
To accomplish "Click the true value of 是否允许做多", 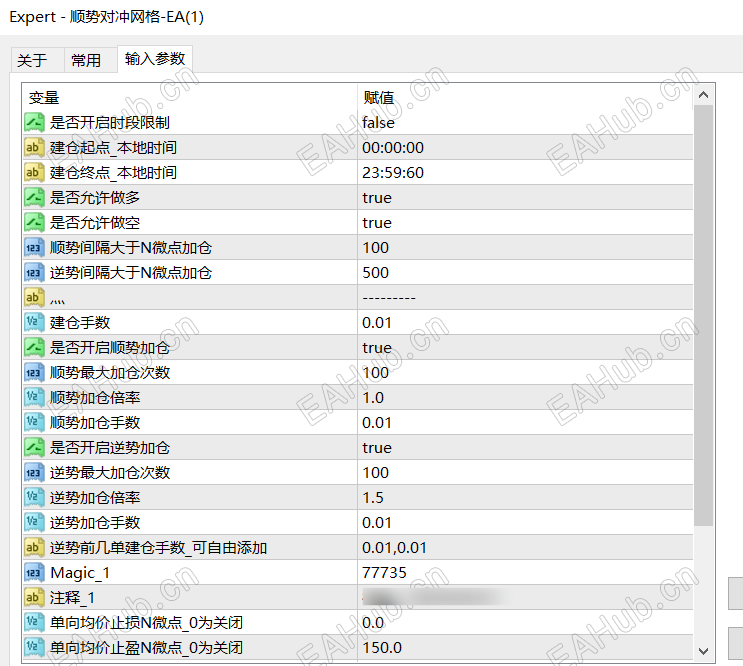I will point(377,198).
